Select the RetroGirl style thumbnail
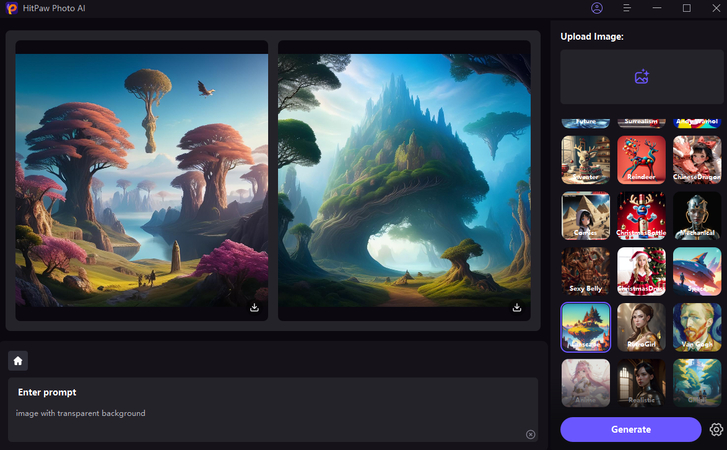The height and width of the screenshot is (450, 727). (641, 327)
